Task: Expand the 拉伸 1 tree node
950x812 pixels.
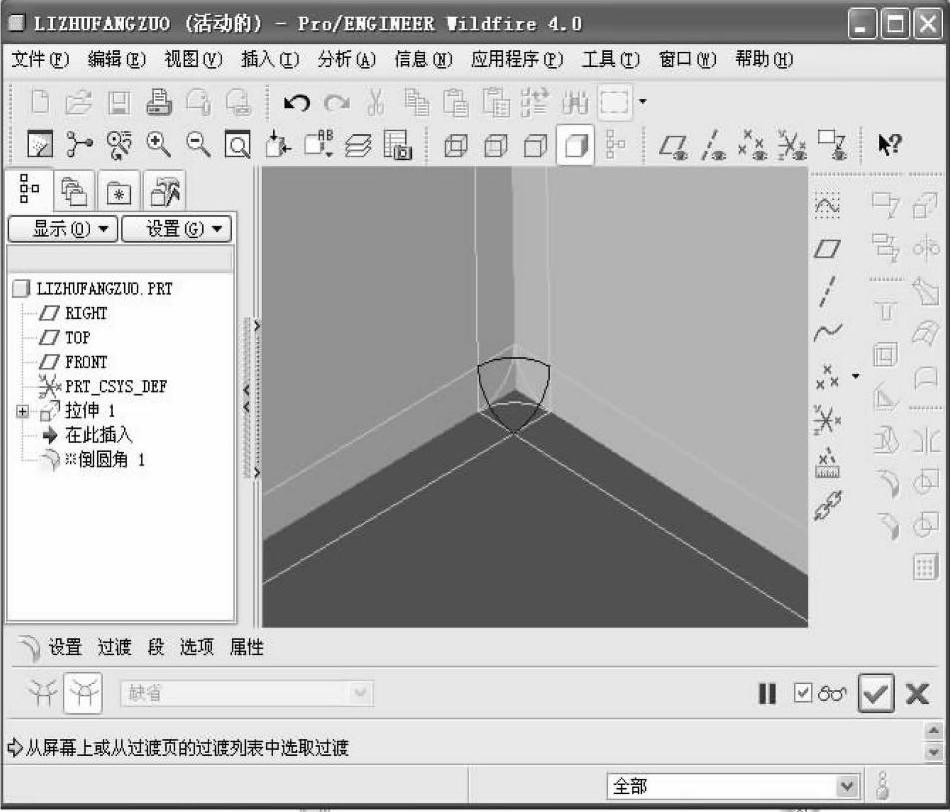Action: coord(22,411)
